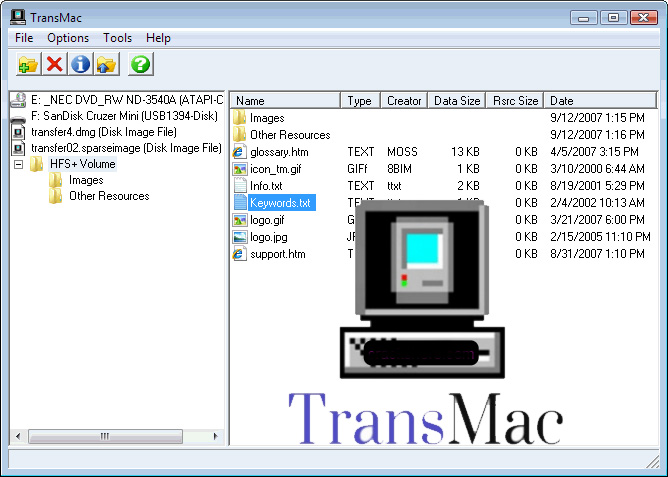Image resolution: width=668 pixels, height=477 pixels.
Task: Select Other Resources folder in tree
Action: pyautogui.click(x=108, y=196)
